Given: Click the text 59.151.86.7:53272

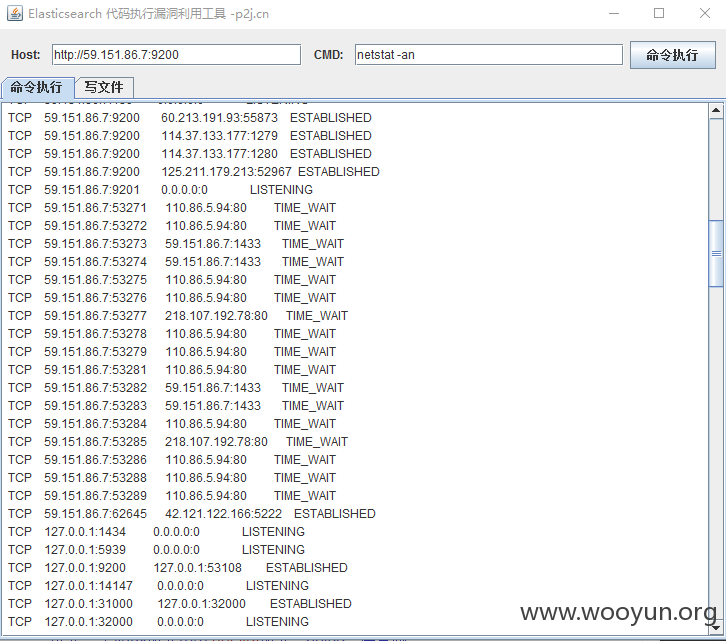Looking at the screenshot, I should tap(95, 226).
